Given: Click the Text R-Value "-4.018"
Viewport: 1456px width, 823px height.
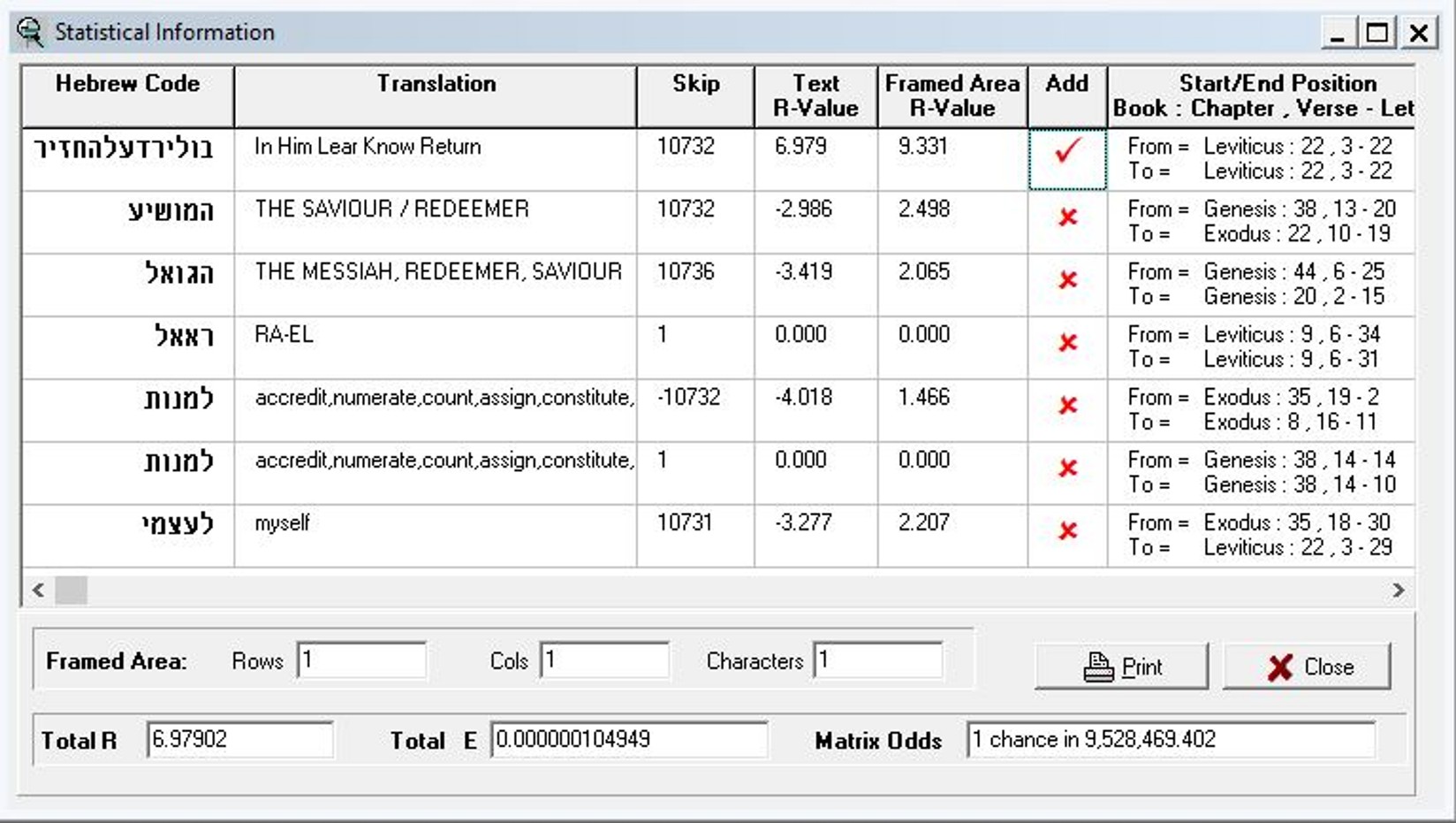Looking at the screenshot, I should click(x=803, y=398).
